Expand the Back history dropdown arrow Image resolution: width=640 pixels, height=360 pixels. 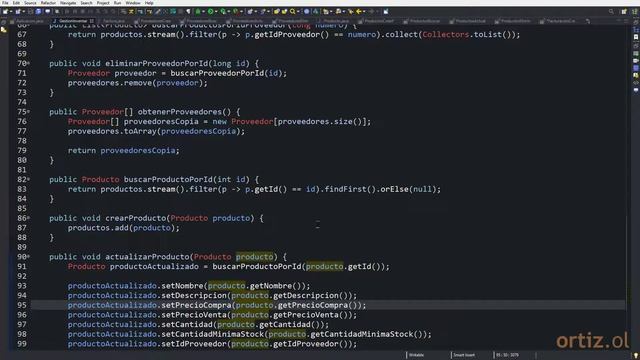coord(364,11)
